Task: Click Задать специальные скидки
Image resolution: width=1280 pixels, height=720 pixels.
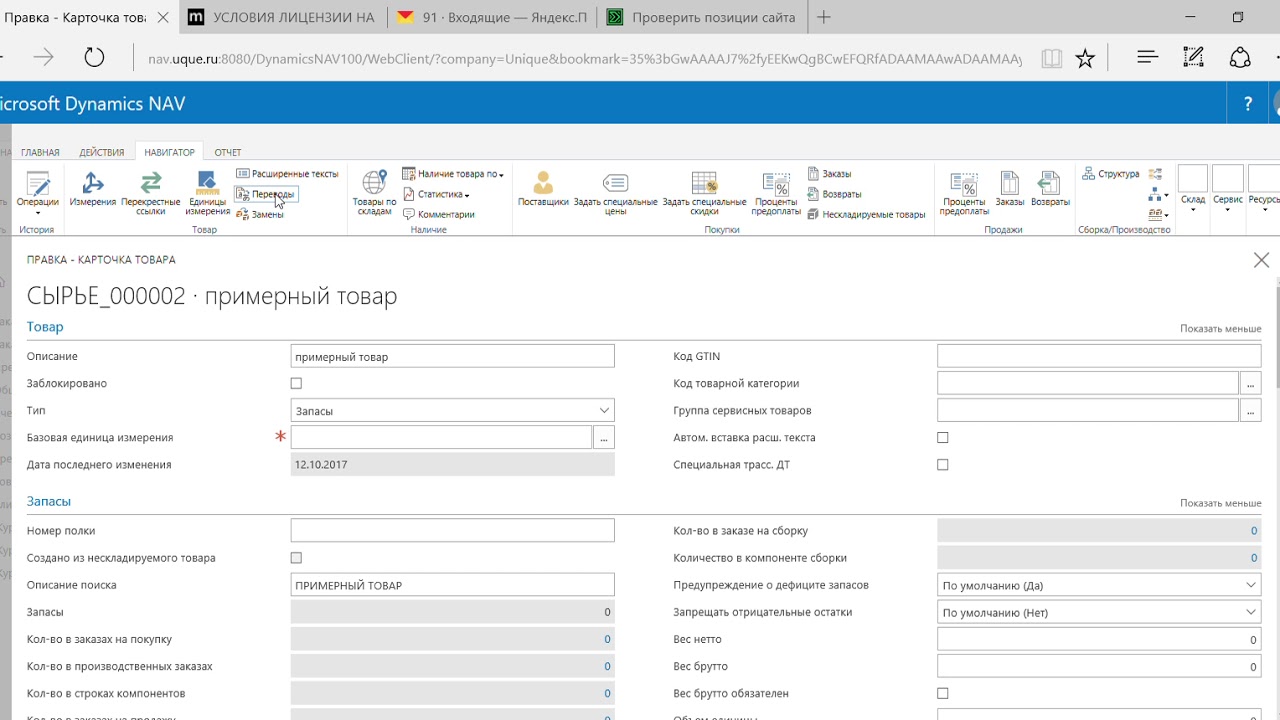Action: pos(704,193)
